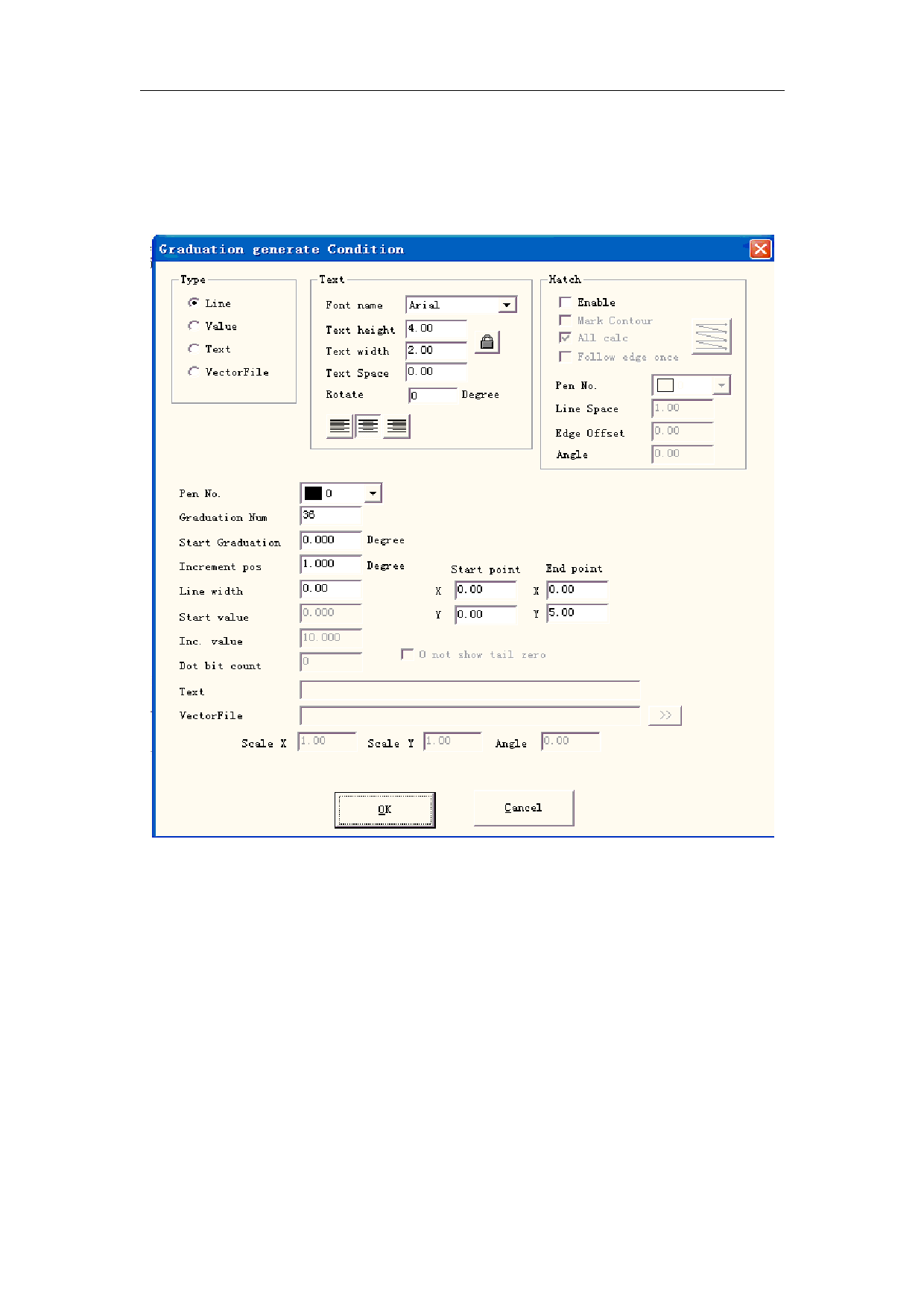
Task: Click the lock aspect ratio icon
Action: (487, 343)
